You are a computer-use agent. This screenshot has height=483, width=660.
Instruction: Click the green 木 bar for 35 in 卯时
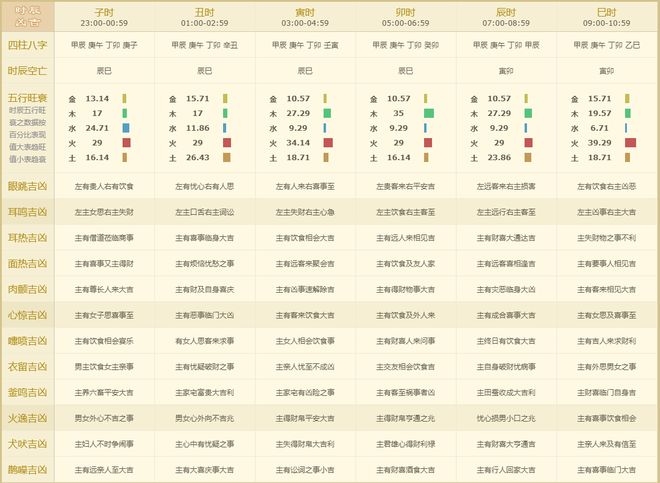pos(428,113)
